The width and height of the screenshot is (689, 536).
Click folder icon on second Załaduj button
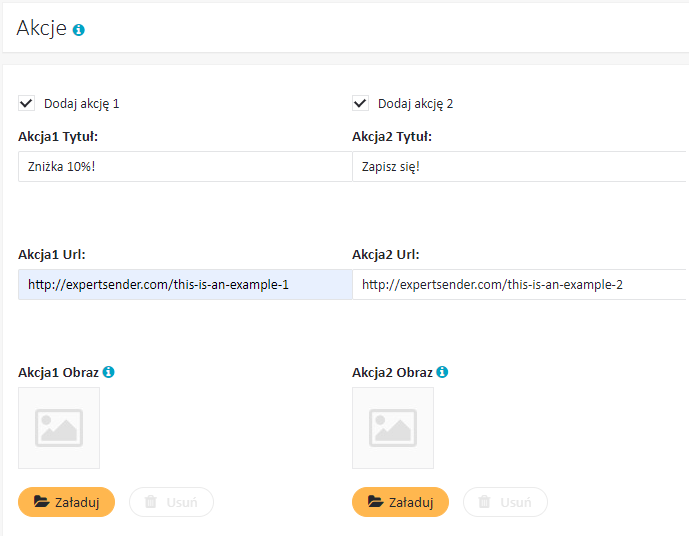(x=376, y=501)
